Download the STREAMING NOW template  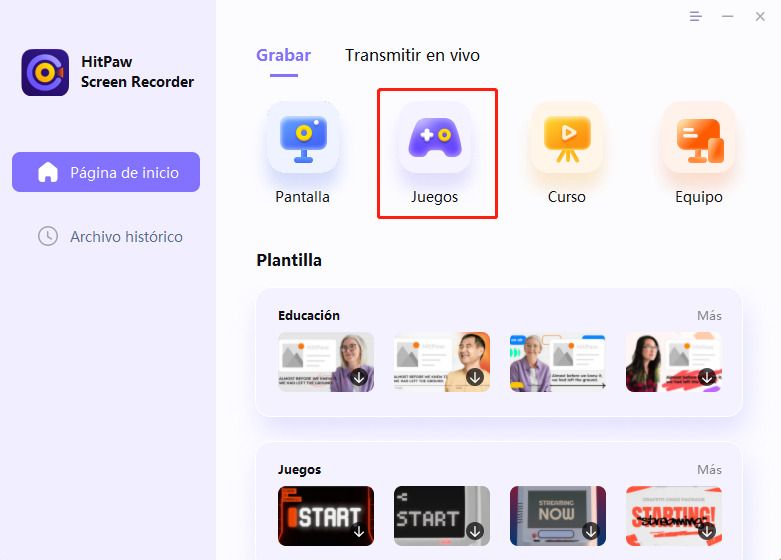(591, 532)
